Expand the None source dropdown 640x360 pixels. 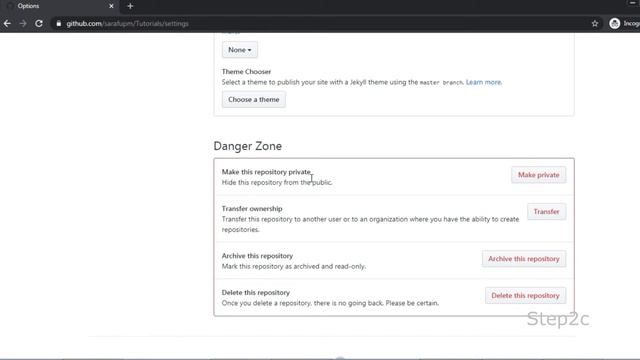(240, 50)
